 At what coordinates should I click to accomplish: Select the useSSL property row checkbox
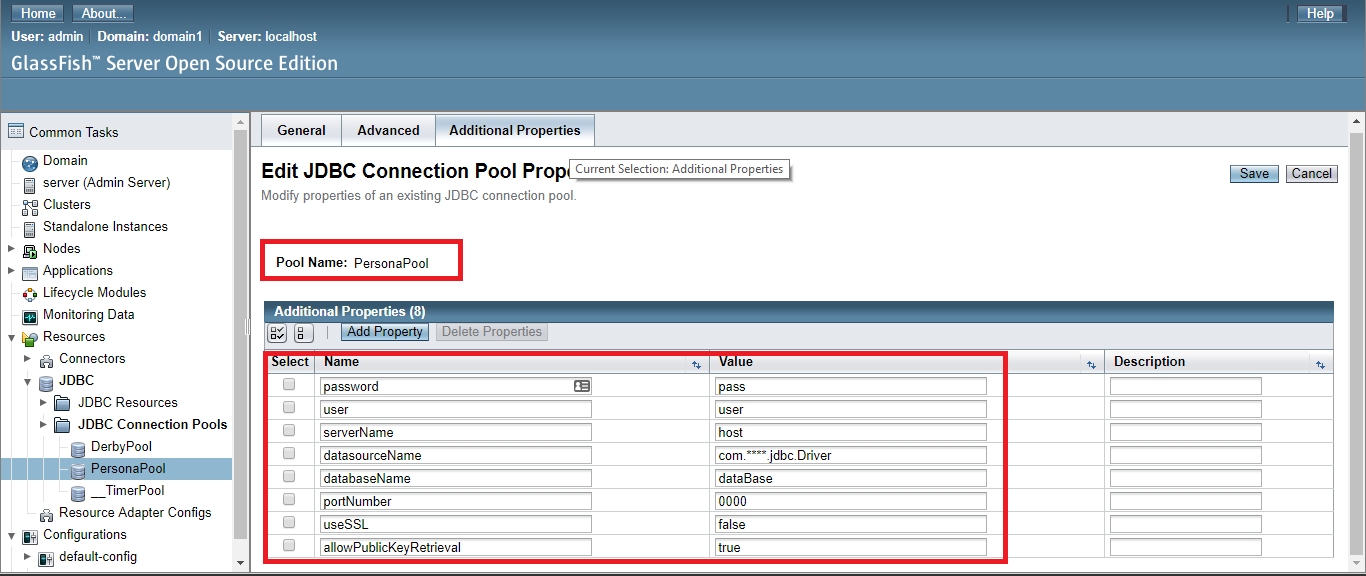[x=289, y=523]
